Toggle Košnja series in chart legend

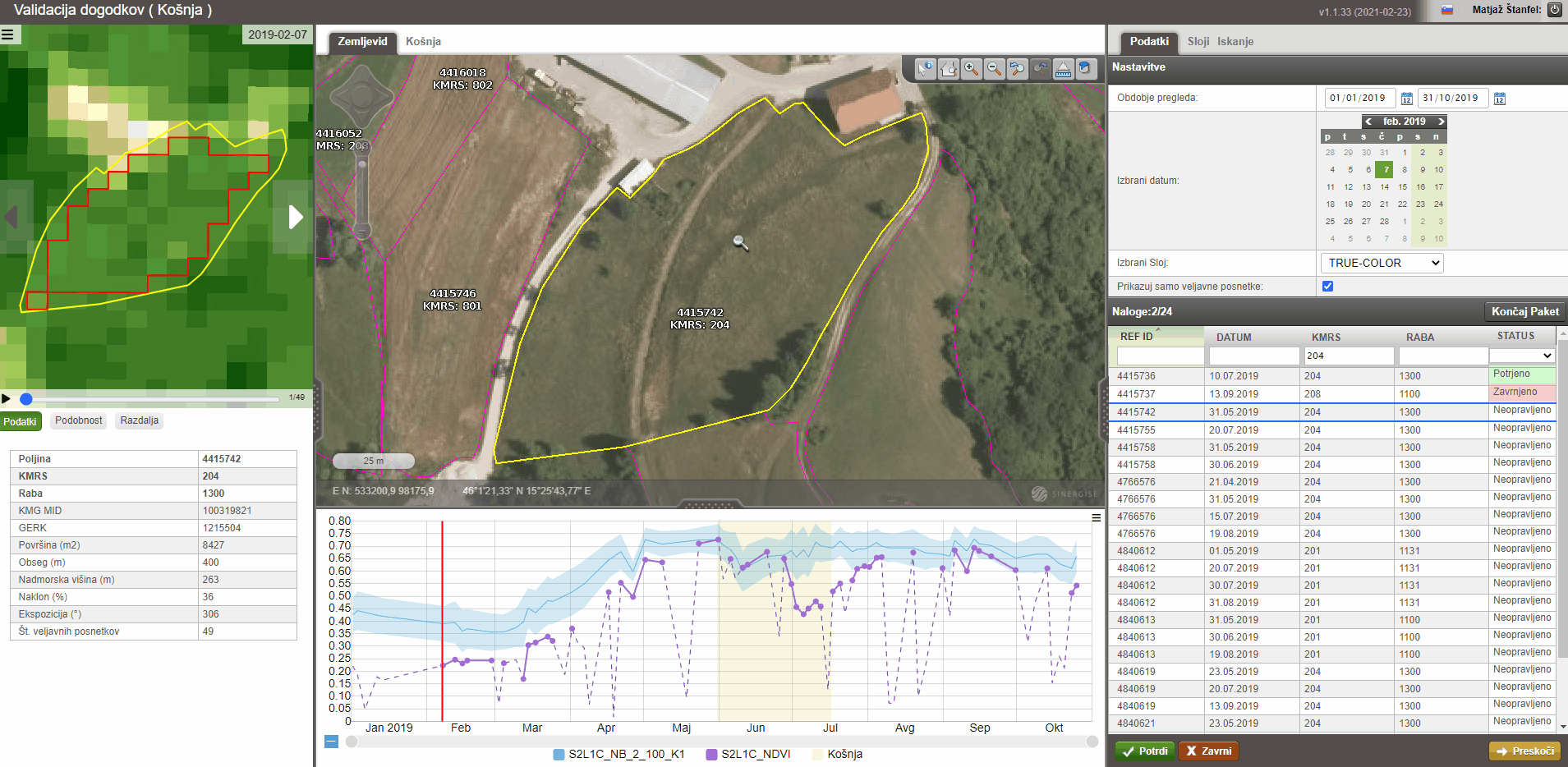(x=838, y=754)
